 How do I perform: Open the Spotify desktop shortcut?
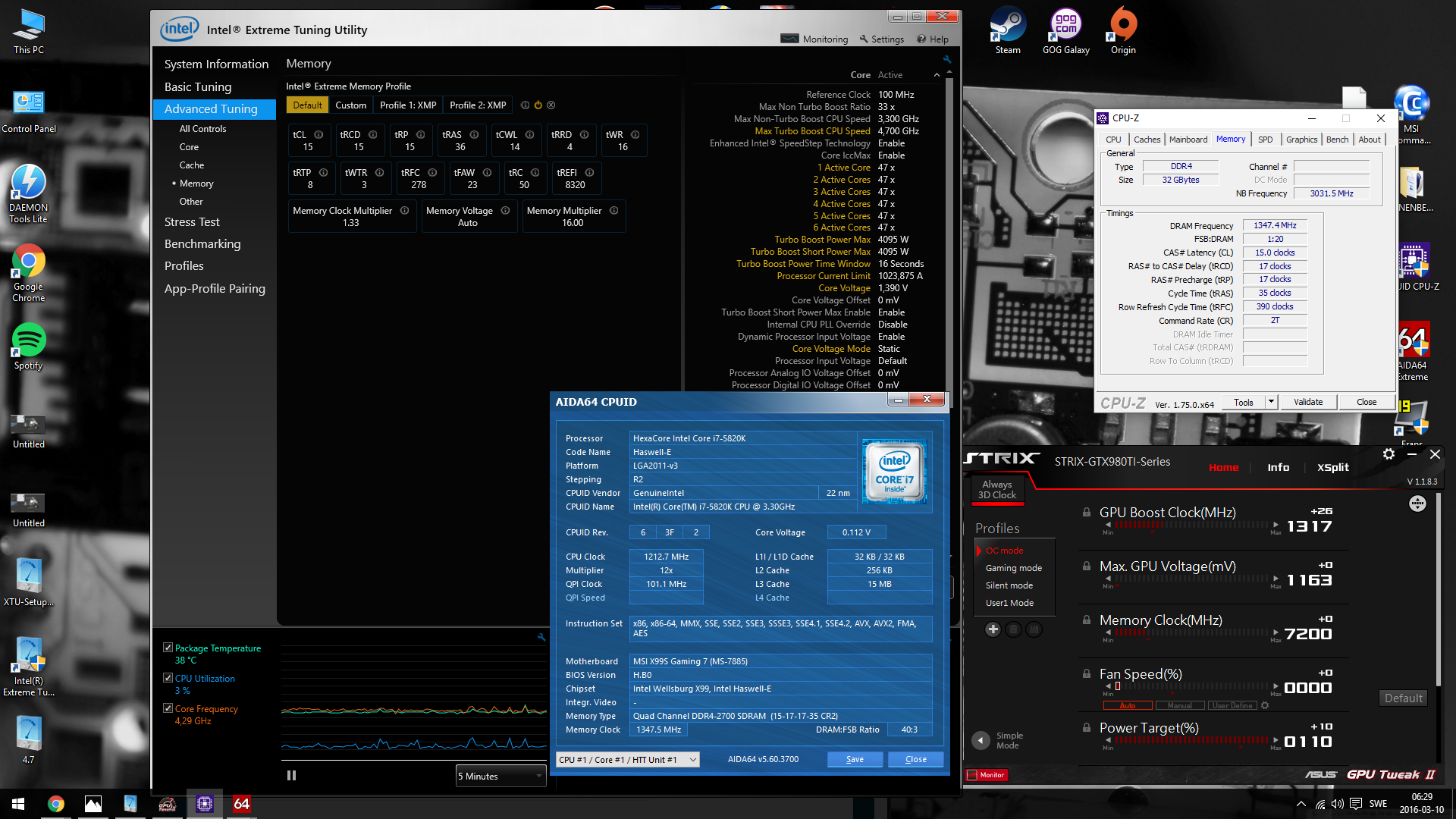[x=29, y=347]
